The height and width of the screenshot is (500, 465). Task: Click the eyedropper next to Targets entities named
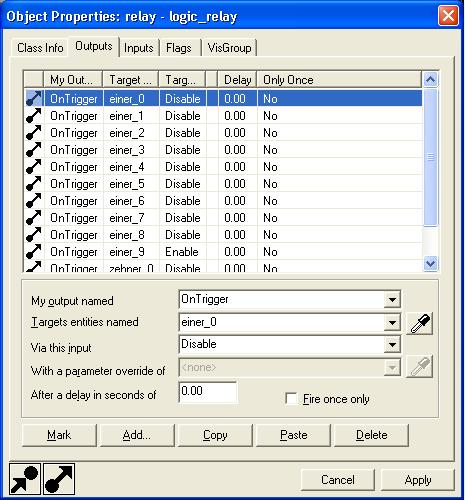point(420,323)
